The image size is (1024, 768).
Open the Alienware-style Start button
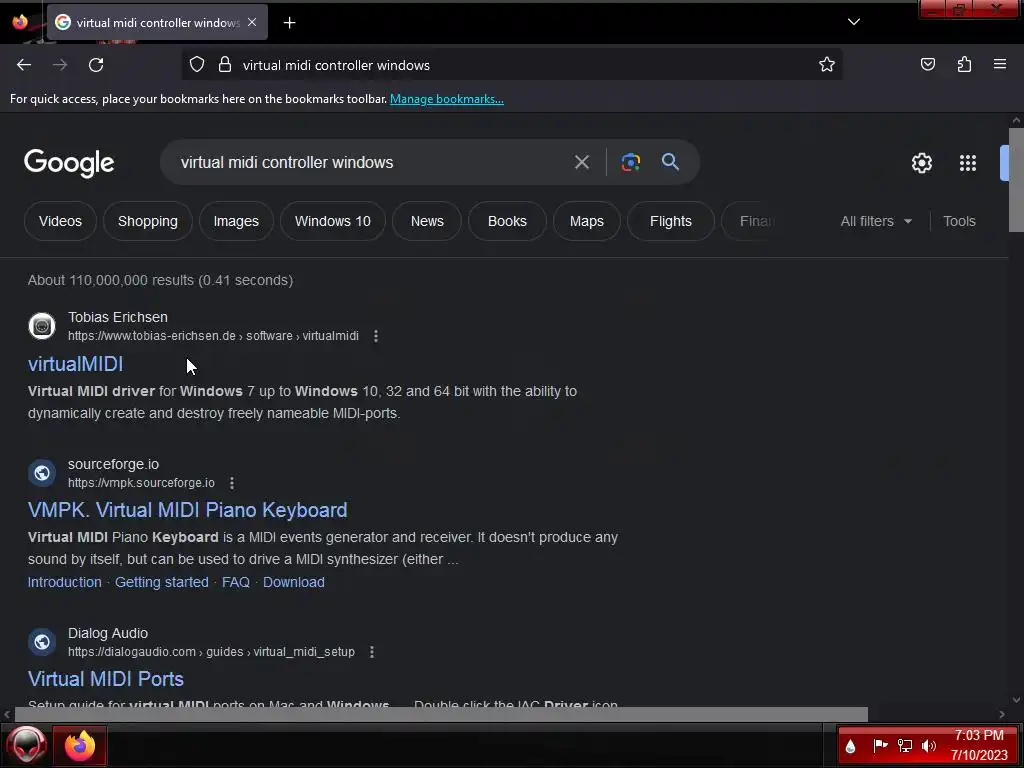[26, 745]
